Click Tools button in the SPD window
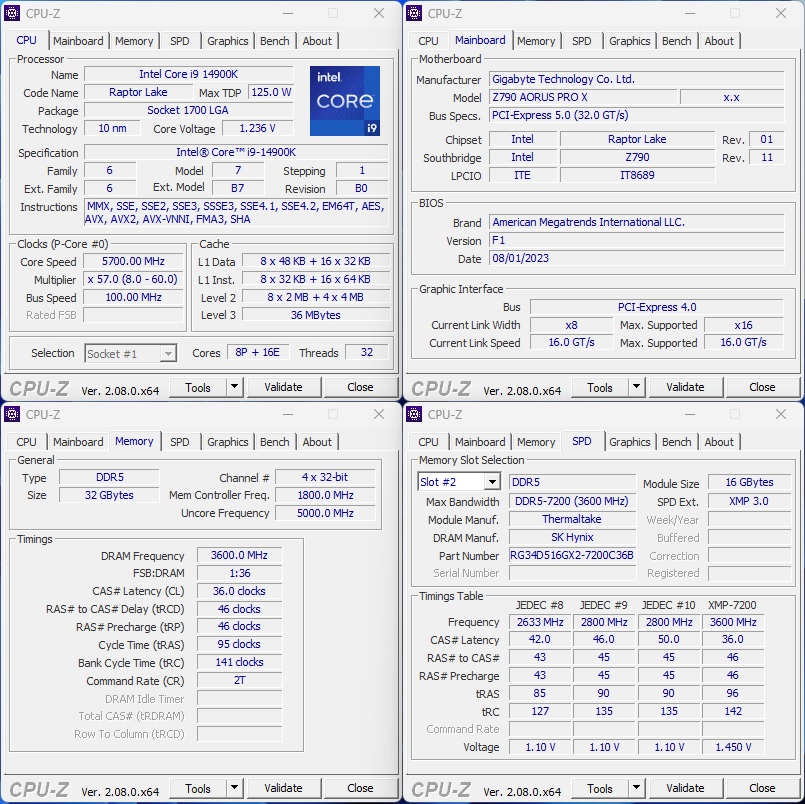Image resolution: width=805 pixels, height=804 pixels. click(600, 788)
